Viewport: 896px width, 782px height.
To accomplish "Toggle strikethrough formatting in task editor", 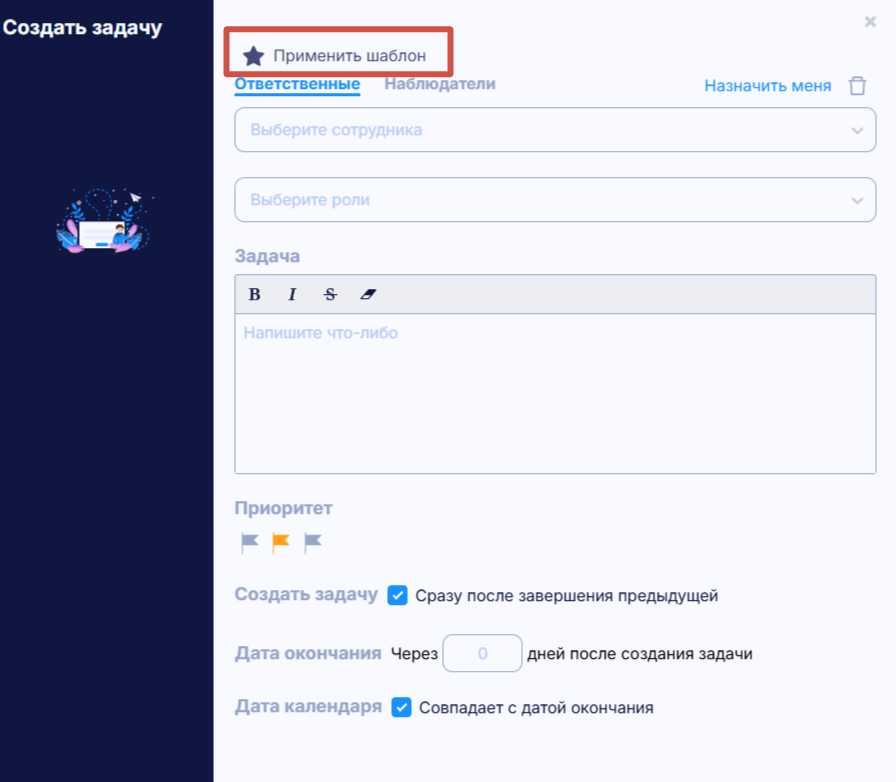I will pos(330,294).
